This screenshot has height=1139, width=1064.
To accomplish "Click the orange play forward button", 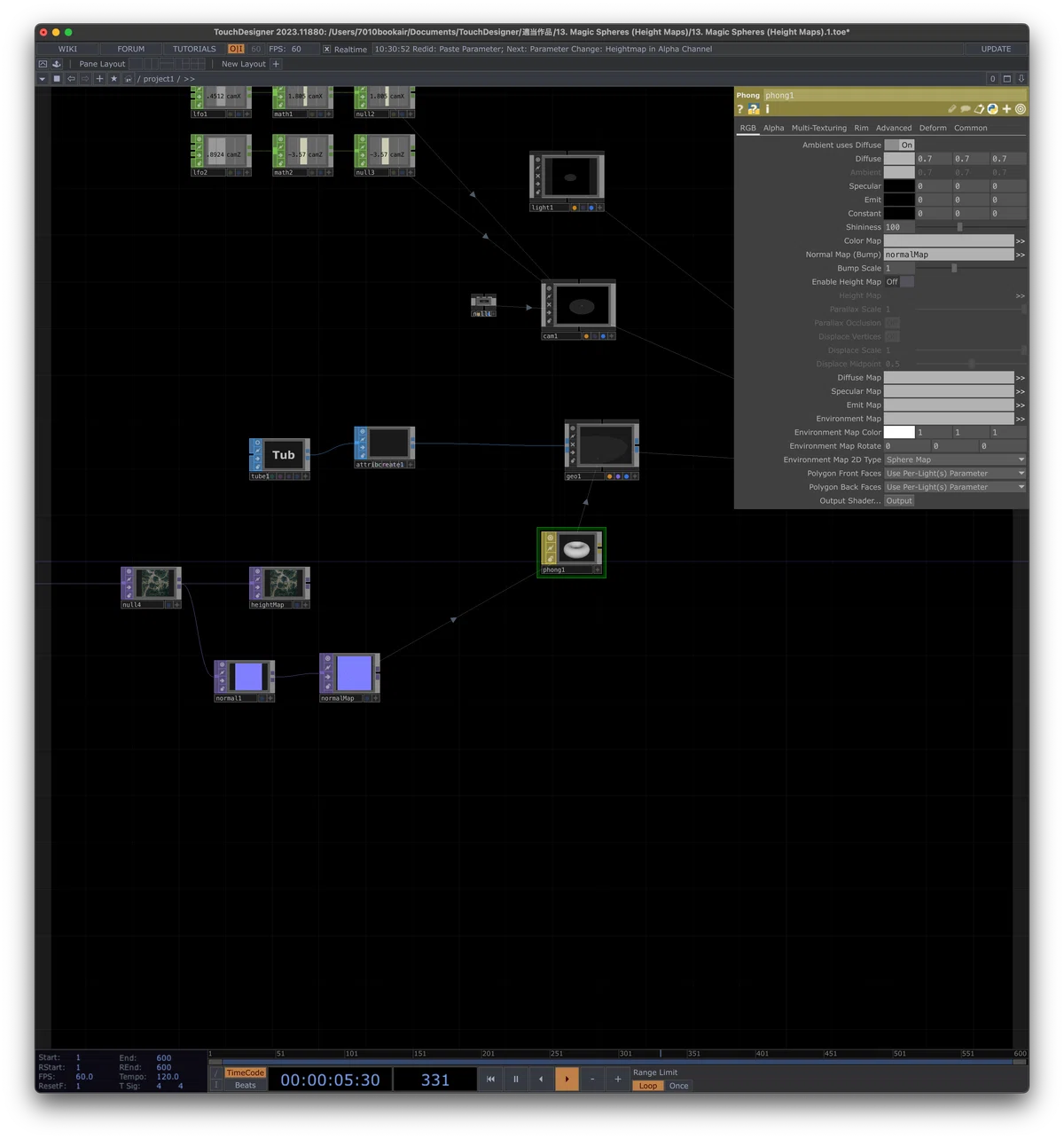I will 567,1080.
